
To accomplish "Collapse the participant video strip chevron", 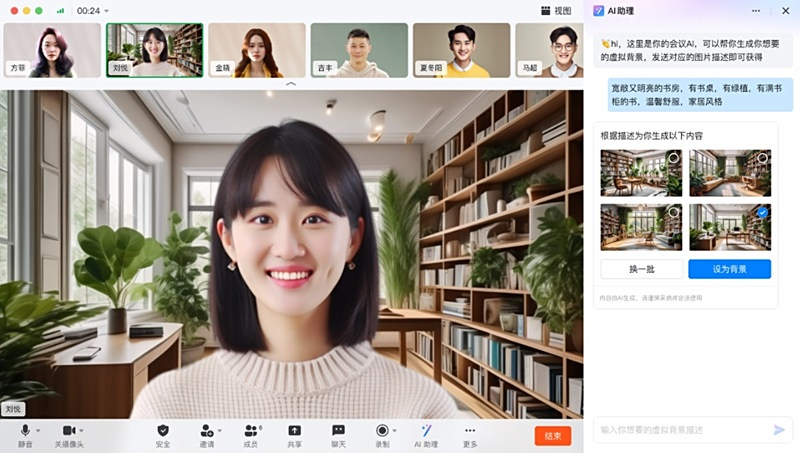I will [x=291, y=85].
